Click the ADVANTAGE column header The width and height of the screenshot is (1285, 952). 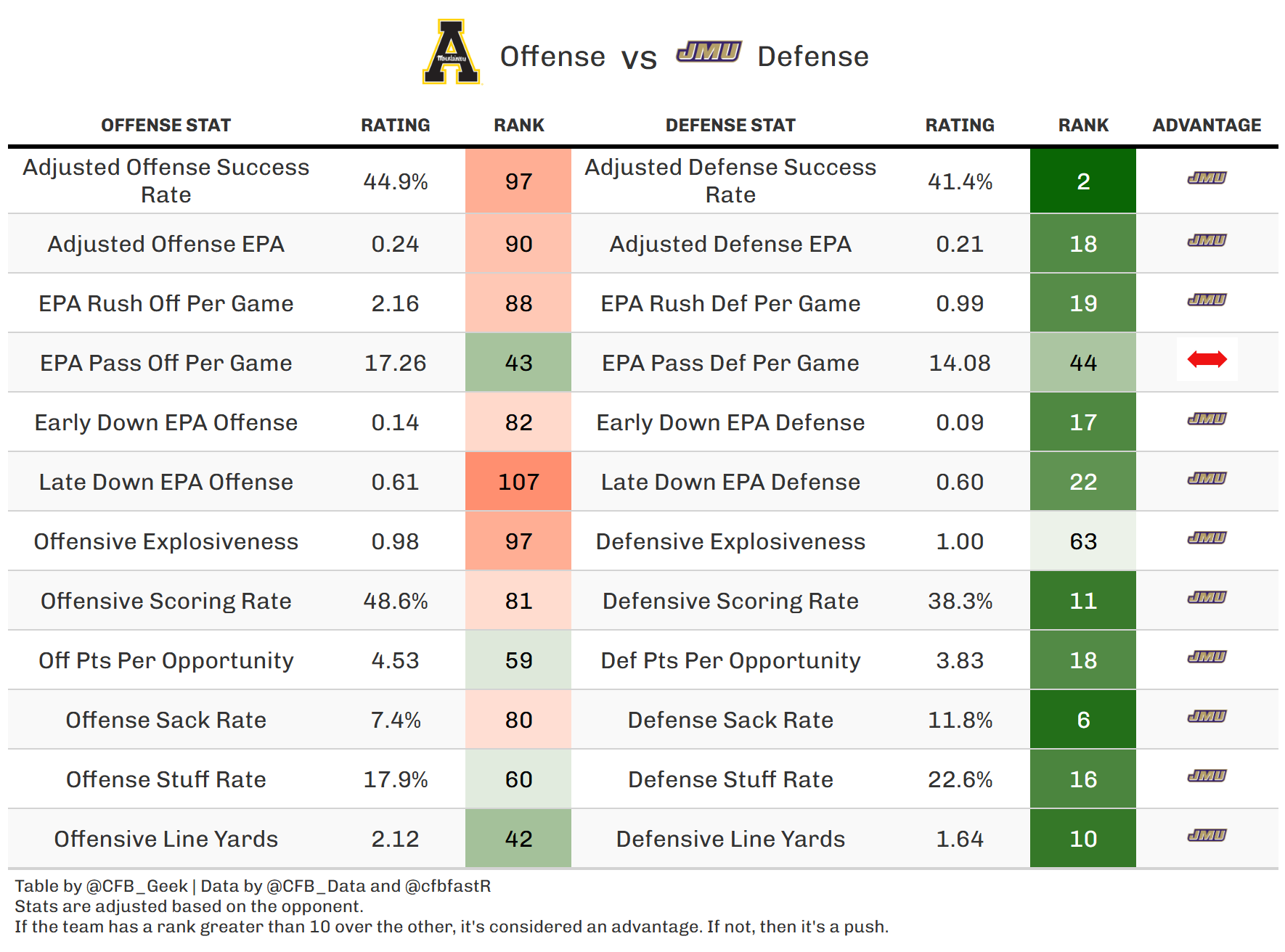[1207, 126]
